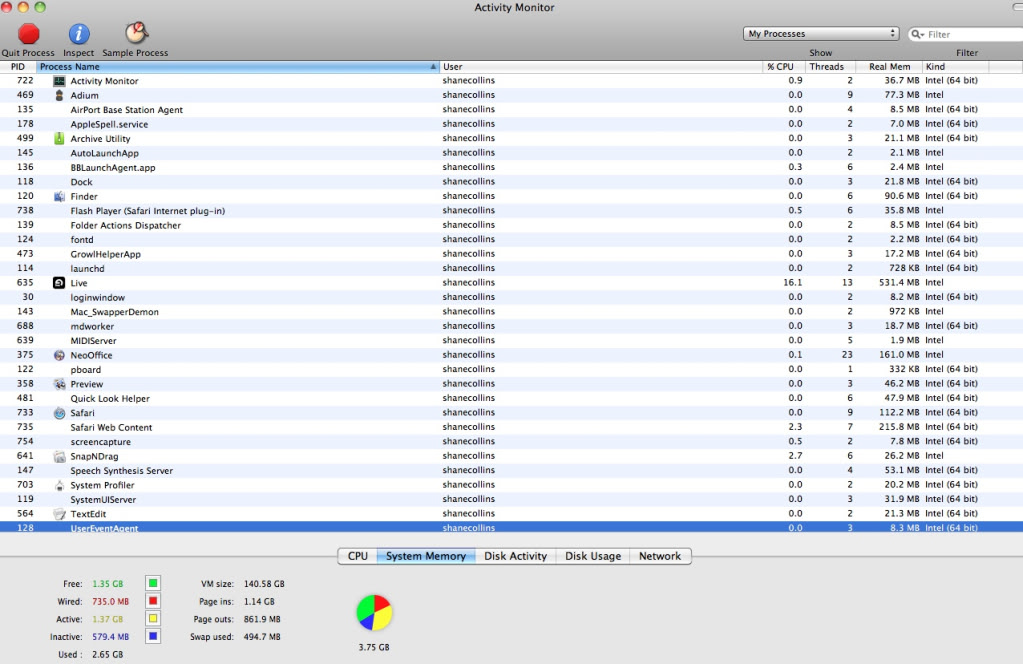Select the mdworker process row
Screen dimensions: 1023x664
(512, 326)
